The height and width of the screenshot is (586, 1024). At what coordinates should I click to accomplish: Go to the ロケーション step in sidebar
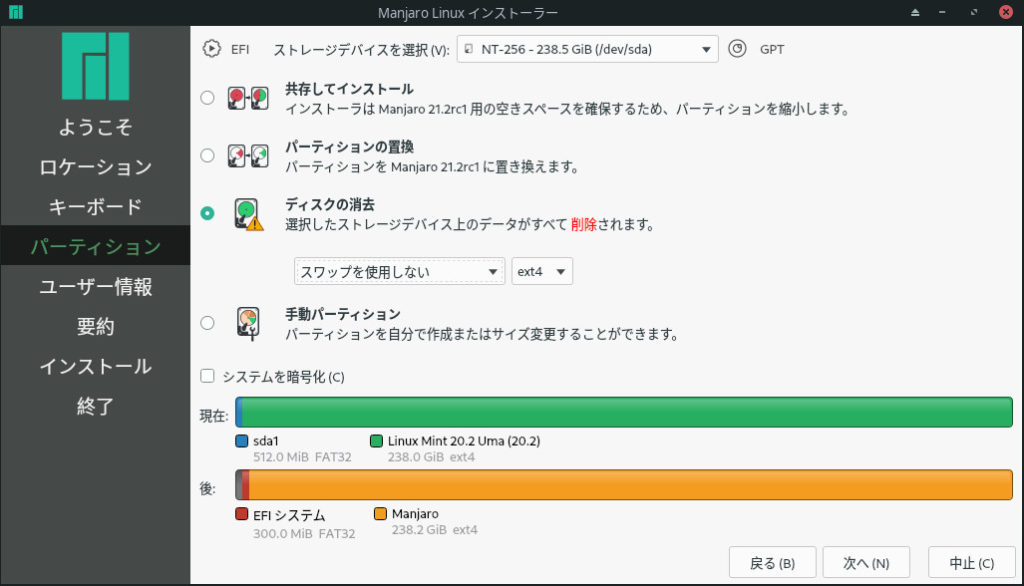pos(95,167)
